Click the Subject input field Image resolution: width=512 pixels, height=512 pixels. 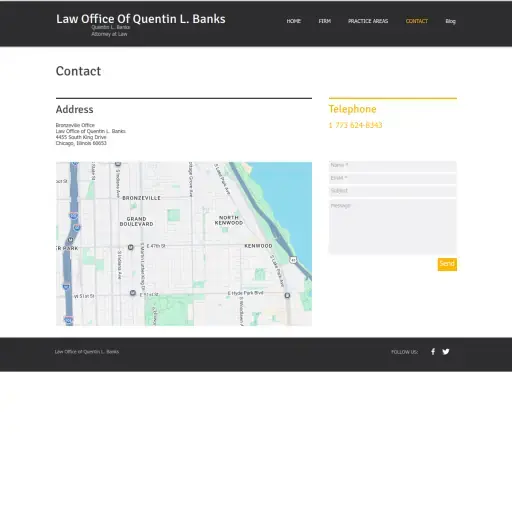pos(393,191)
